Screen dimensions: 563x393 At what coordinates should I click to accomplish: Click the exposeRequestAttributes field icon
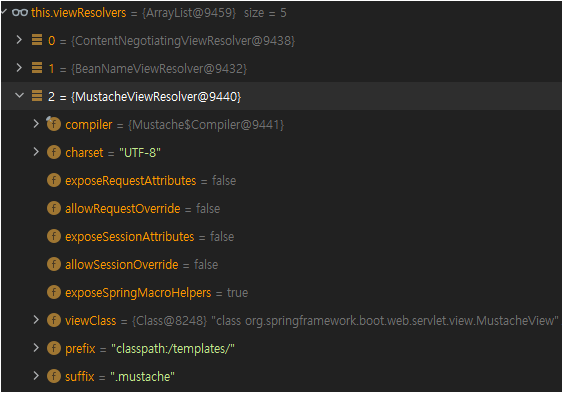[x=54, y=180]
